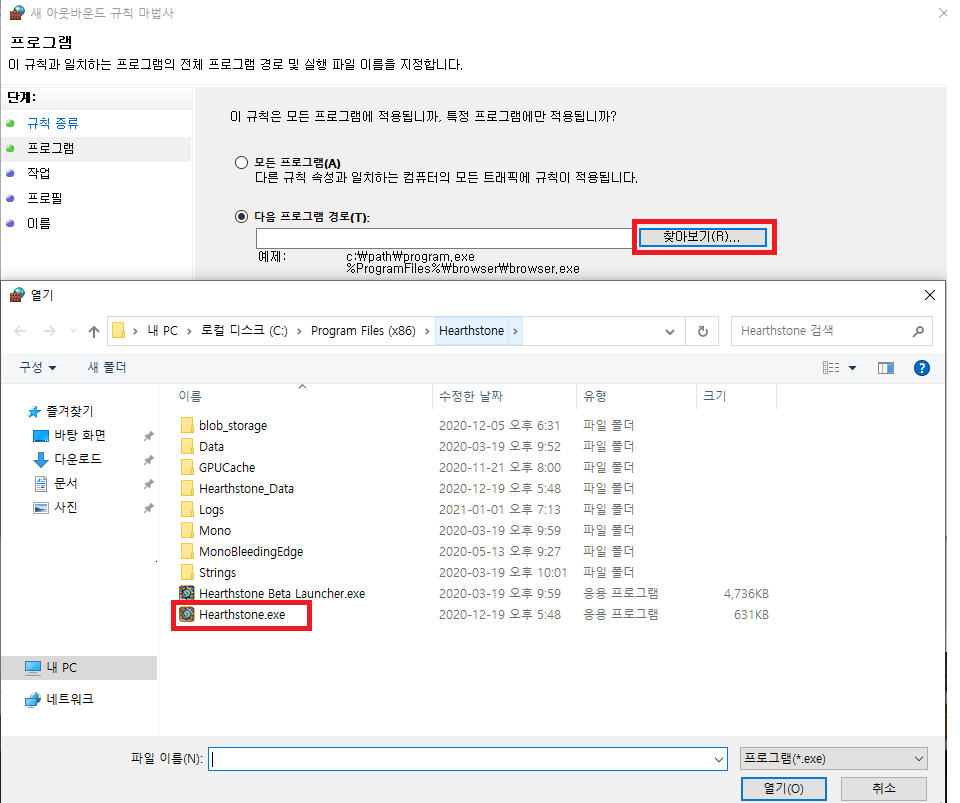Select the 프로필 step in wizard sidebar

coord(45,198)
